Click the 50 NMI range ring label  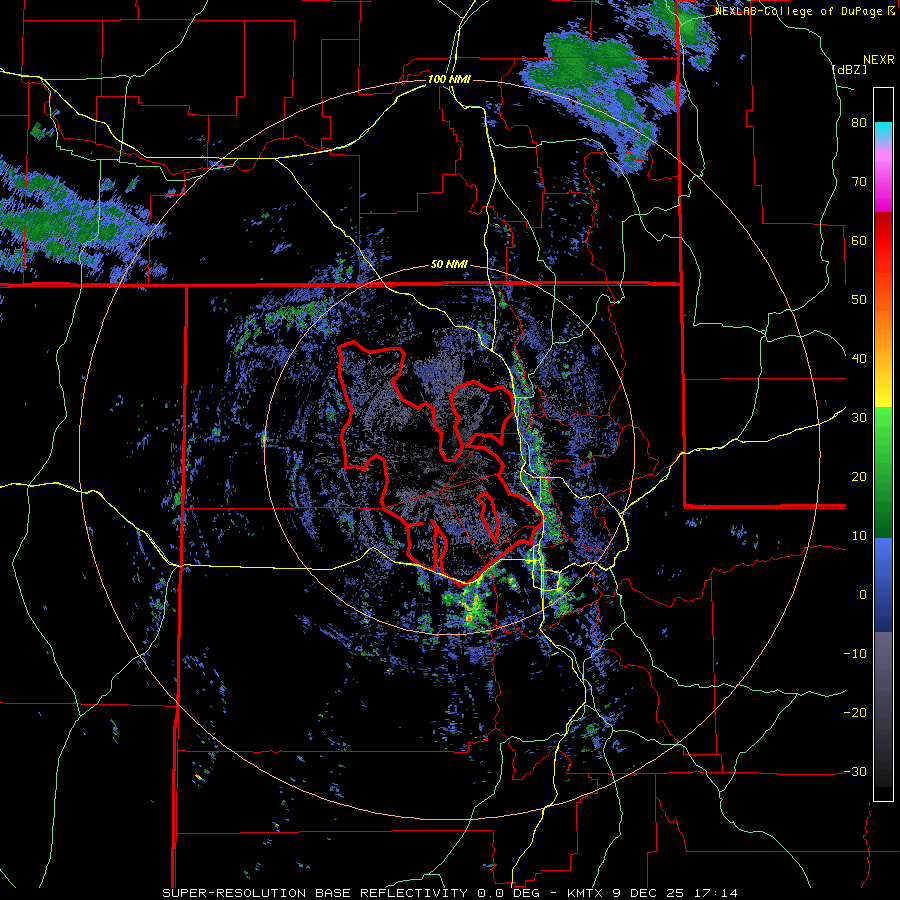[x=449, y=265]
